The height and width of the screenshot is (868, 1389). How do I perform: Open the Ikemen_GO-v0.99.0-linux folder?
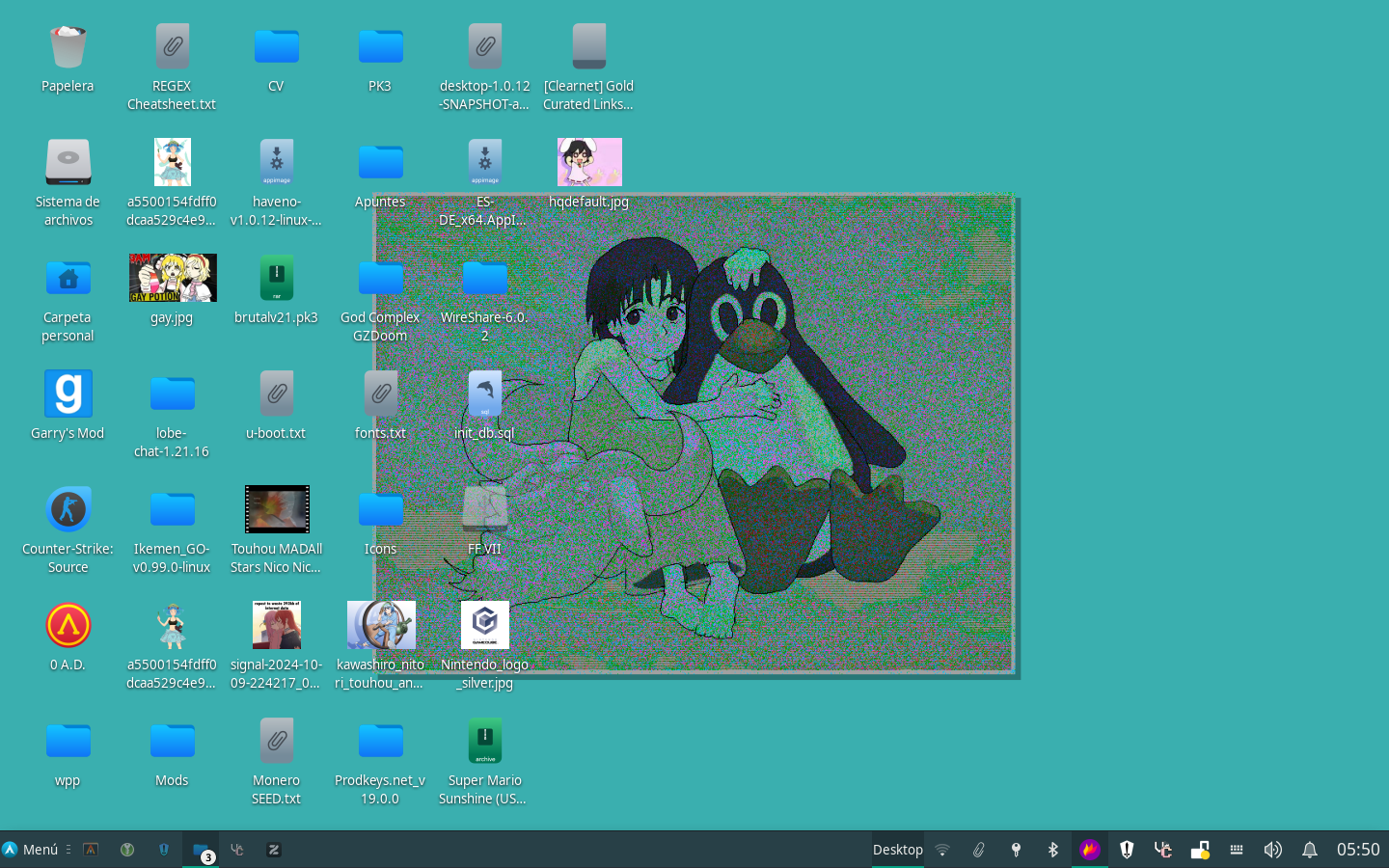(x=172, y=509)
